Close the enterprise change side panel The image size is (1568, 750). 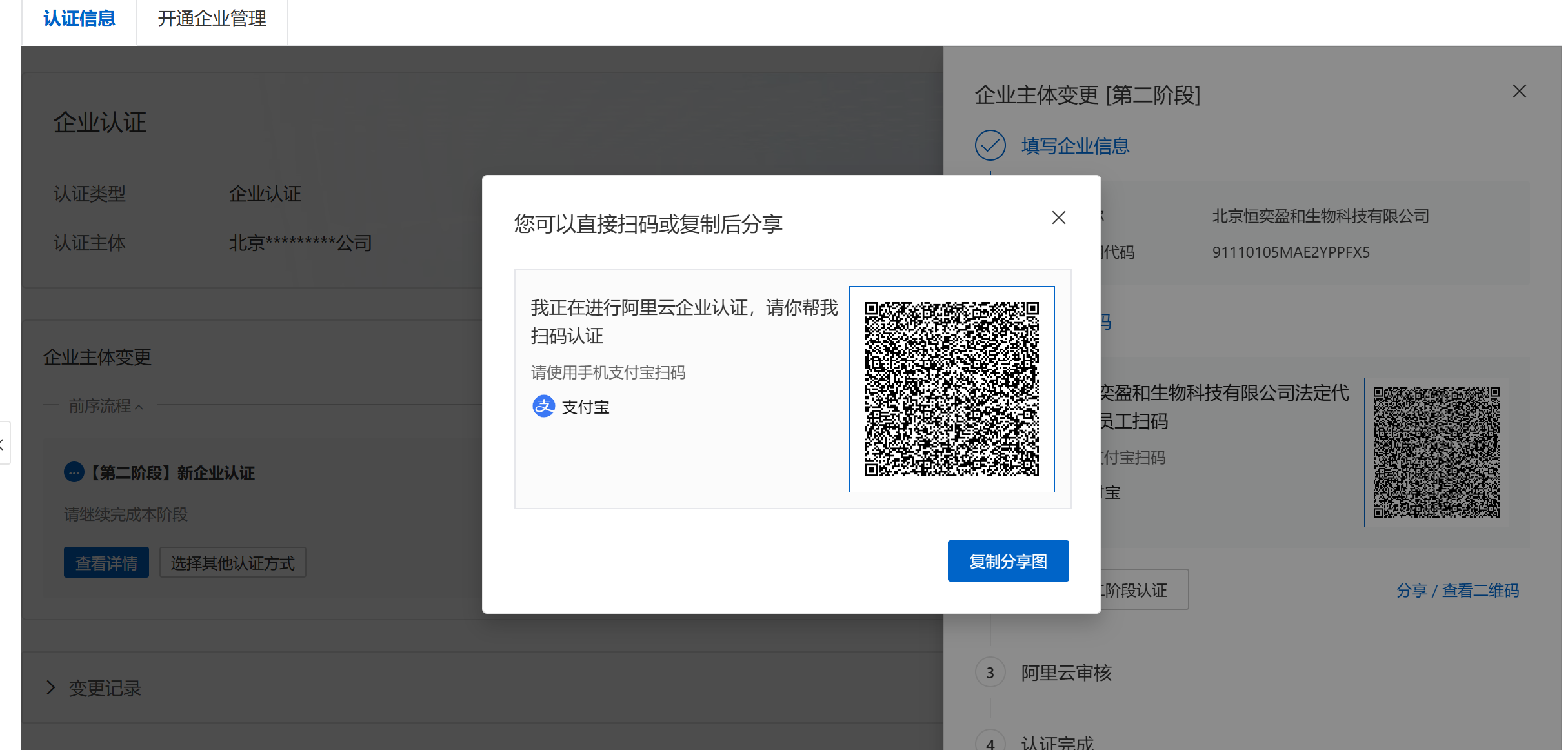click(1519, 92)
